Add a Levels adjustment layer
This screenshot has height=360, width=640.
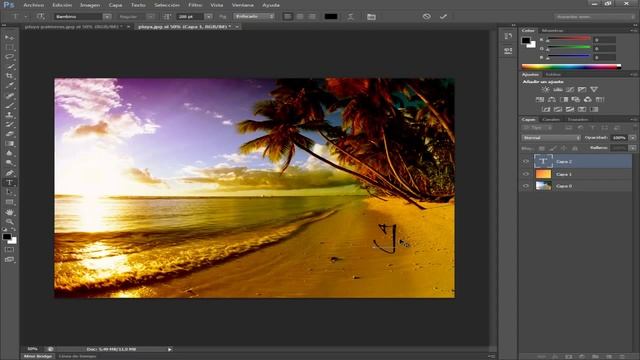coord(558,89)
